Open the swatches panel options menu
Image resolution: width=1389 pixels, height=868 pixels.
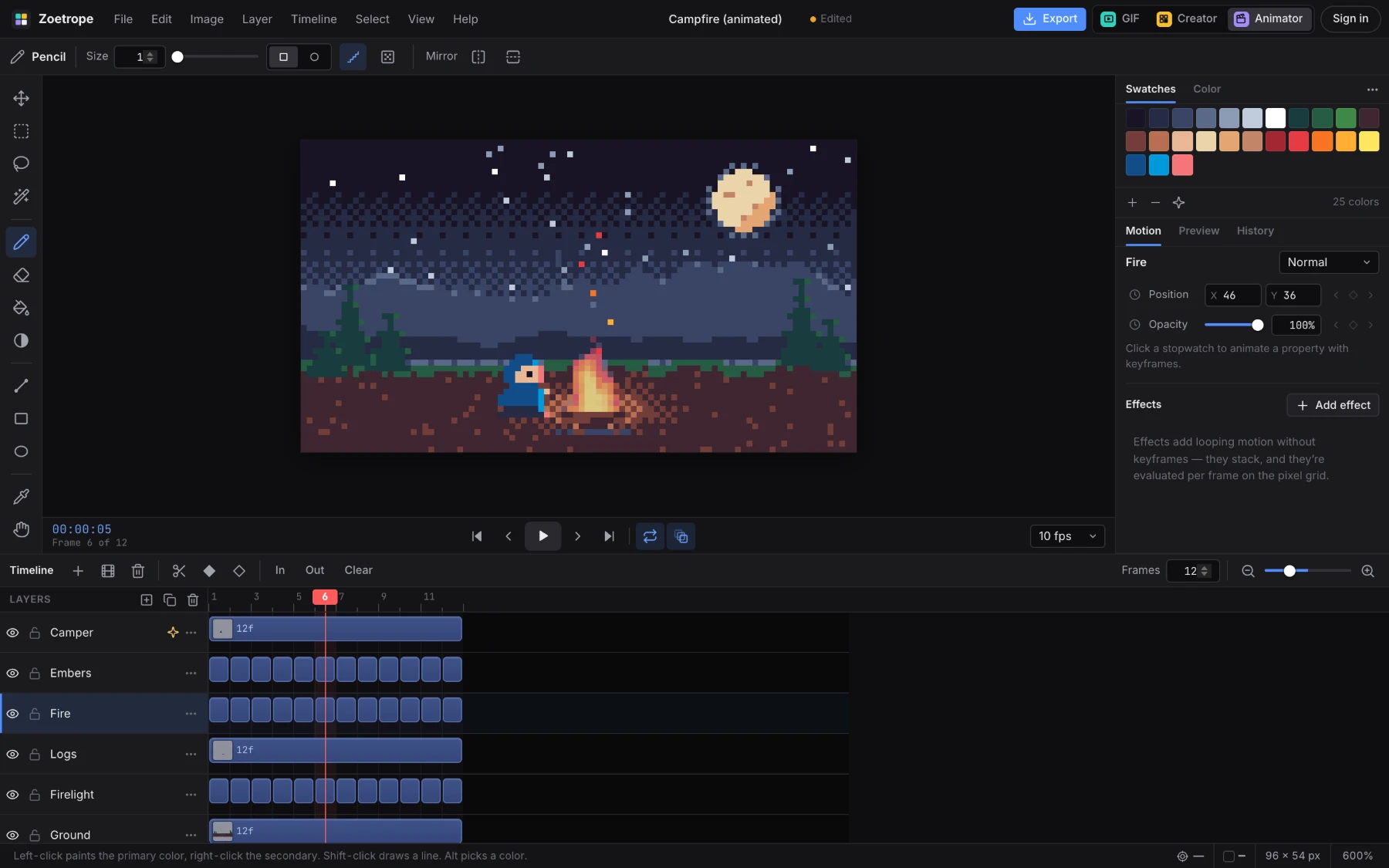[x=1372, y=90]
